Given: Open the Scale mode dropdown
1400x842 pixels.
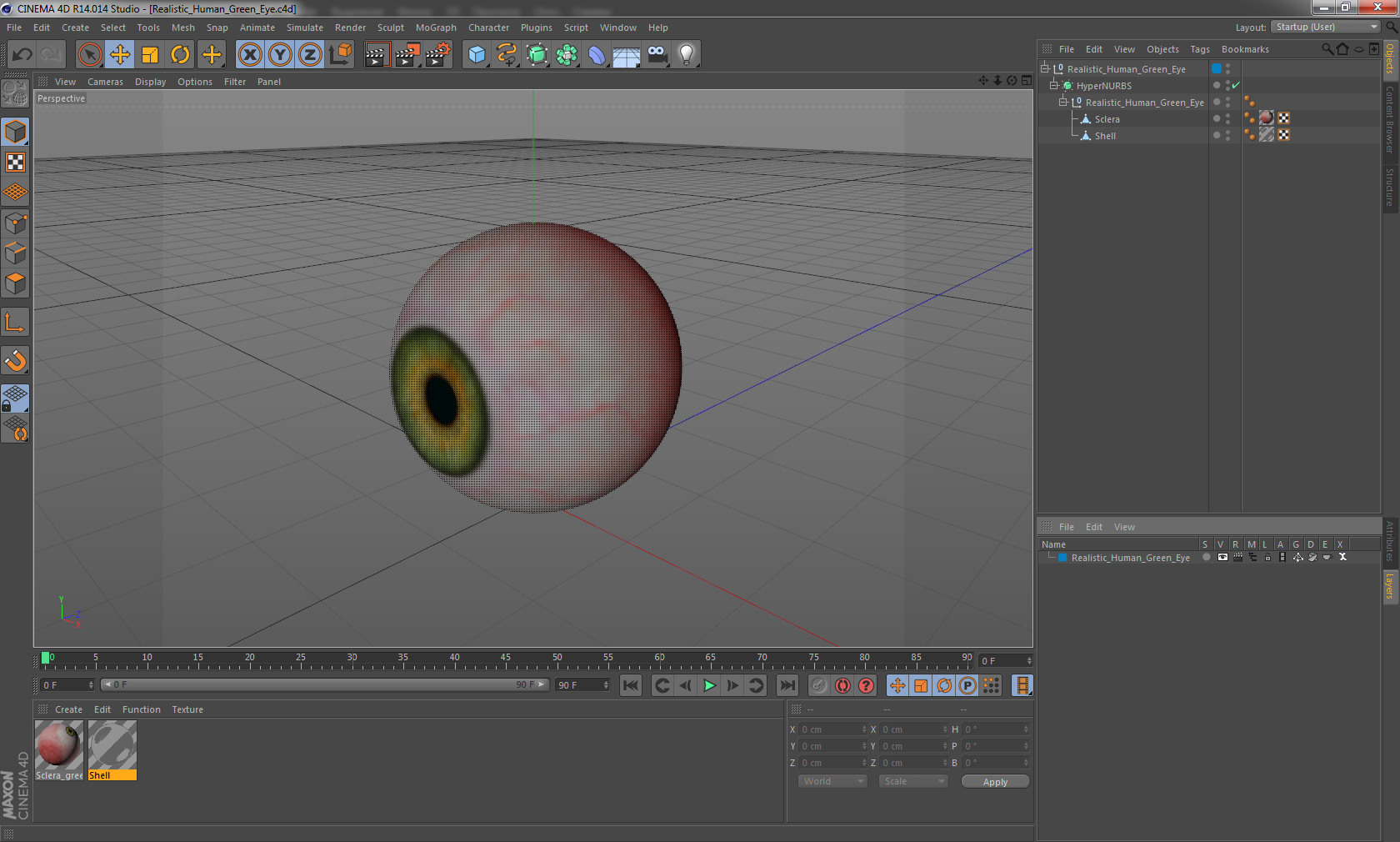Looking at the screenshot, I should [913, 781].
